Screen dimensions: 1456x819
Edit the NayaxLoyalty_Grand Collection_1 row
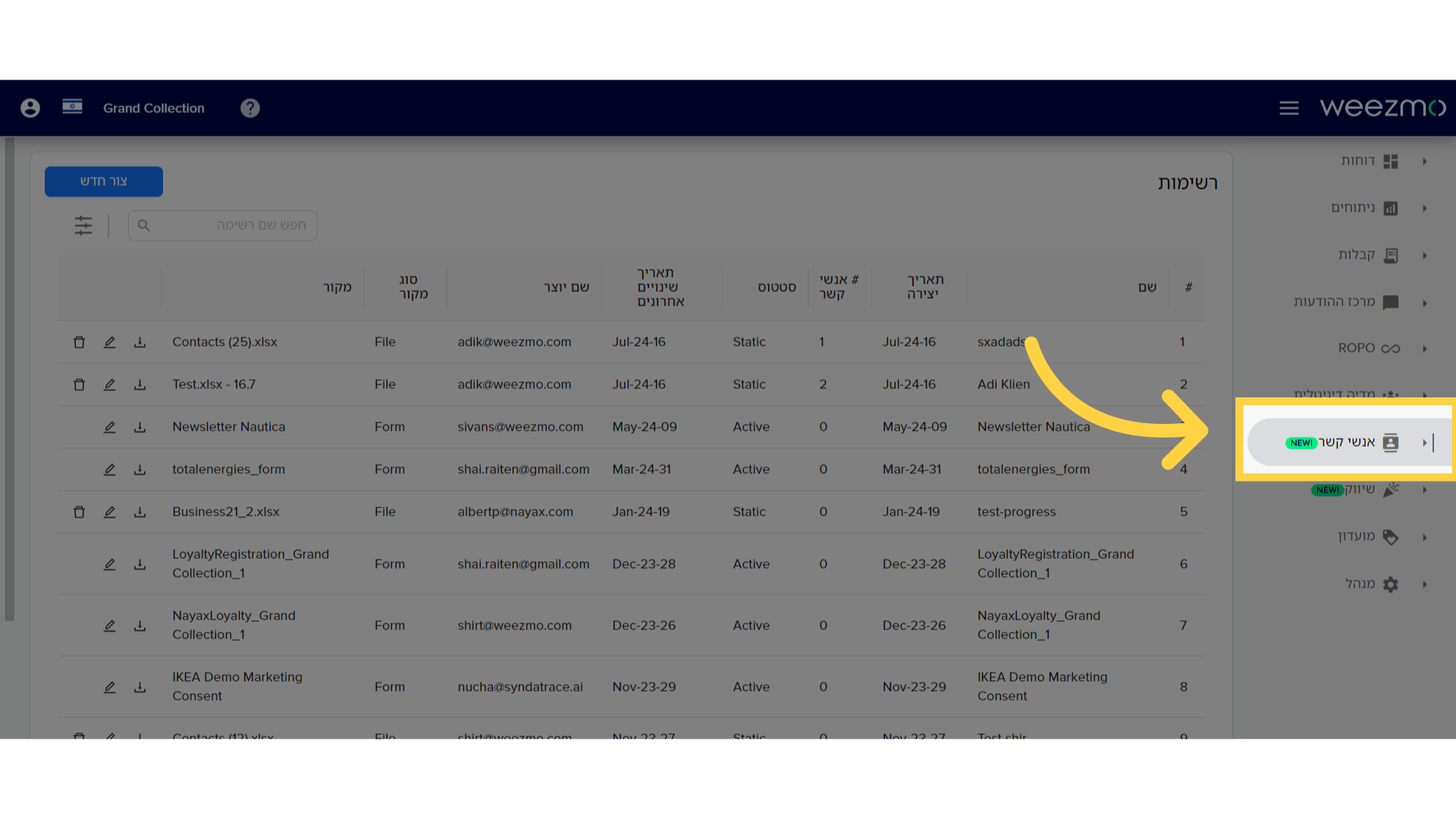109,626
